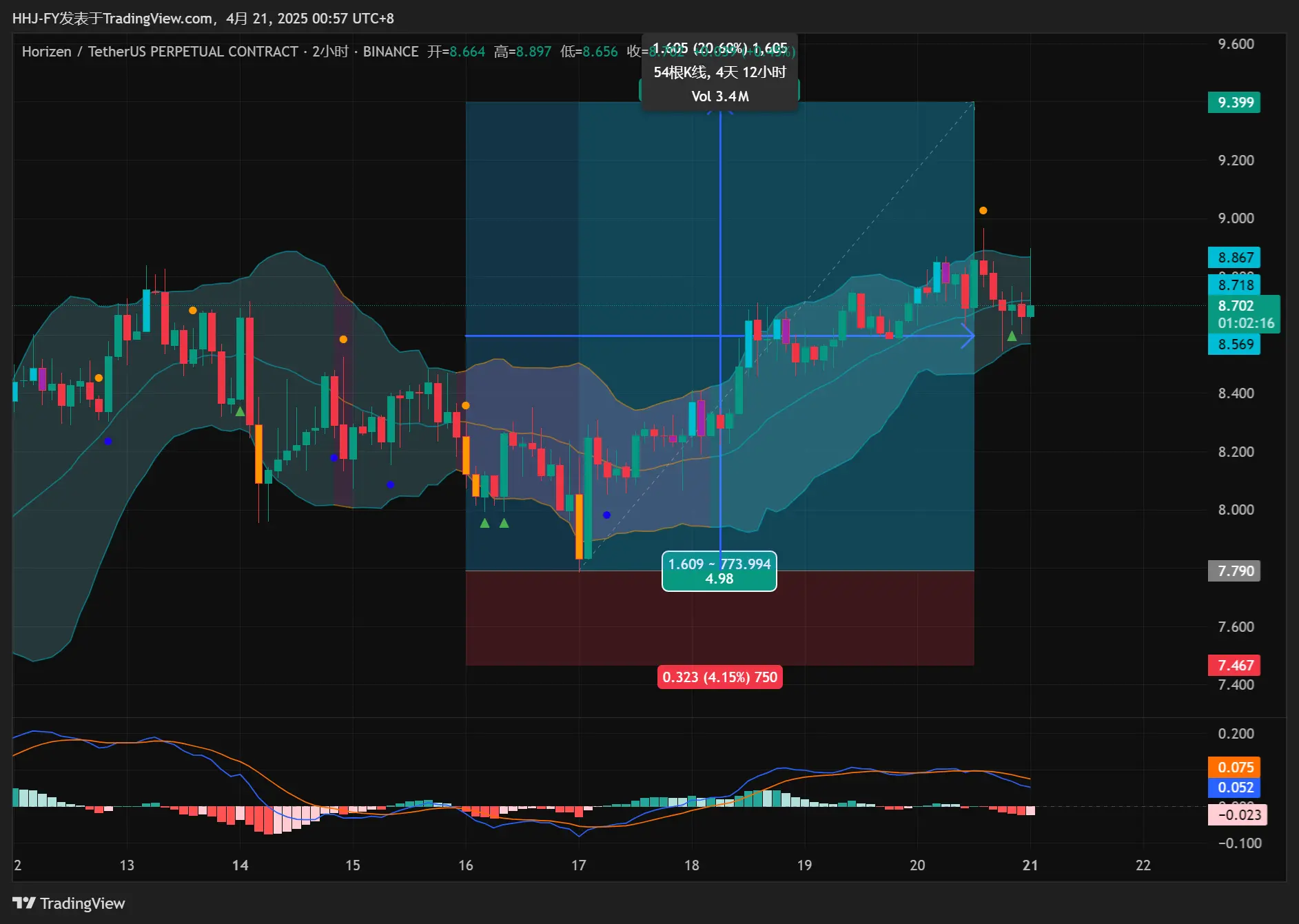Select date 18 on the time axis
The width and height of the screenshot is (1299, 924).
[x=691, y=865]
